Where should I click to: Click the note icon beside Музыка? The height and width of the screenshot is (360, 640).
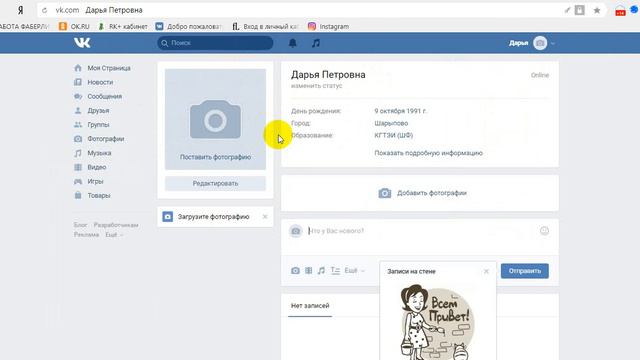coord(78,153)
